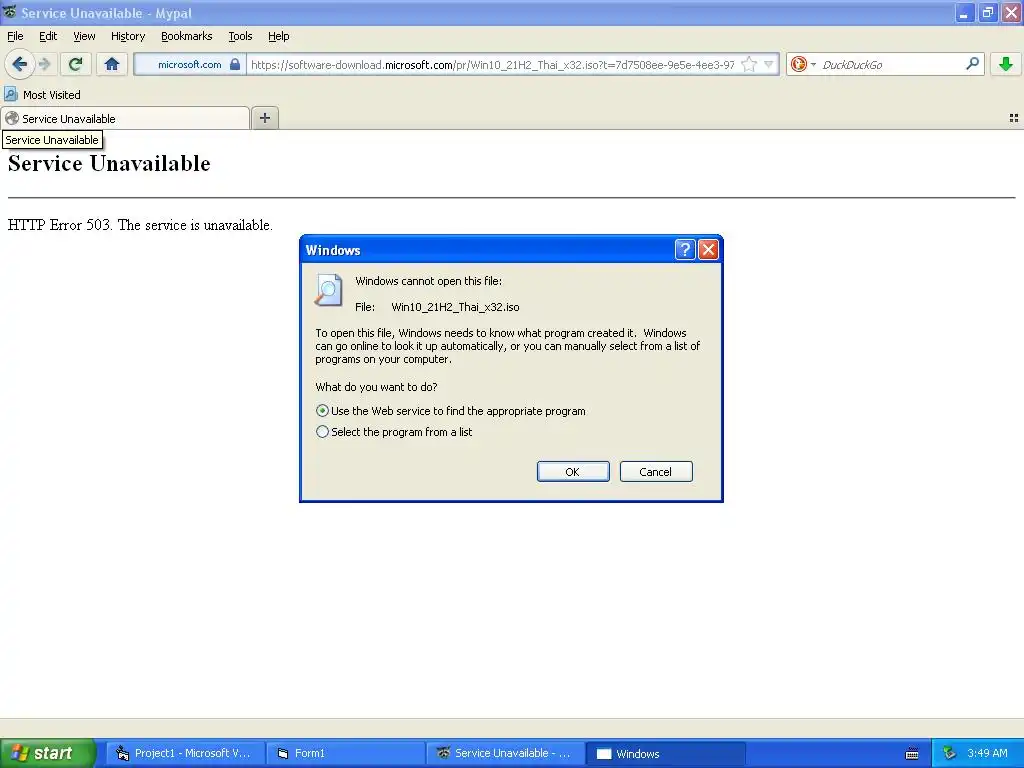The height and width of the screenshot is (768, 1024).
Task: Close the Windows dialog with red X
Action: 709,249
